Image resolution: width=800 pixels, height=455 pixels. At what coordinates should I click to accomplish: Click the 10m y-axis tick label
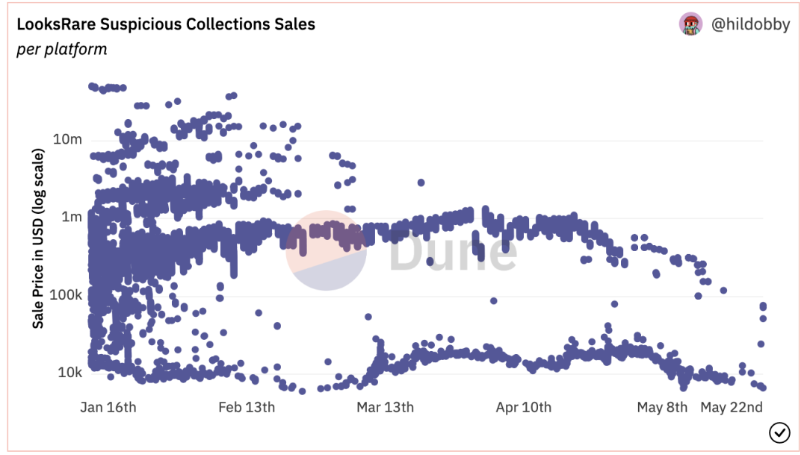[x=66, y=138]
